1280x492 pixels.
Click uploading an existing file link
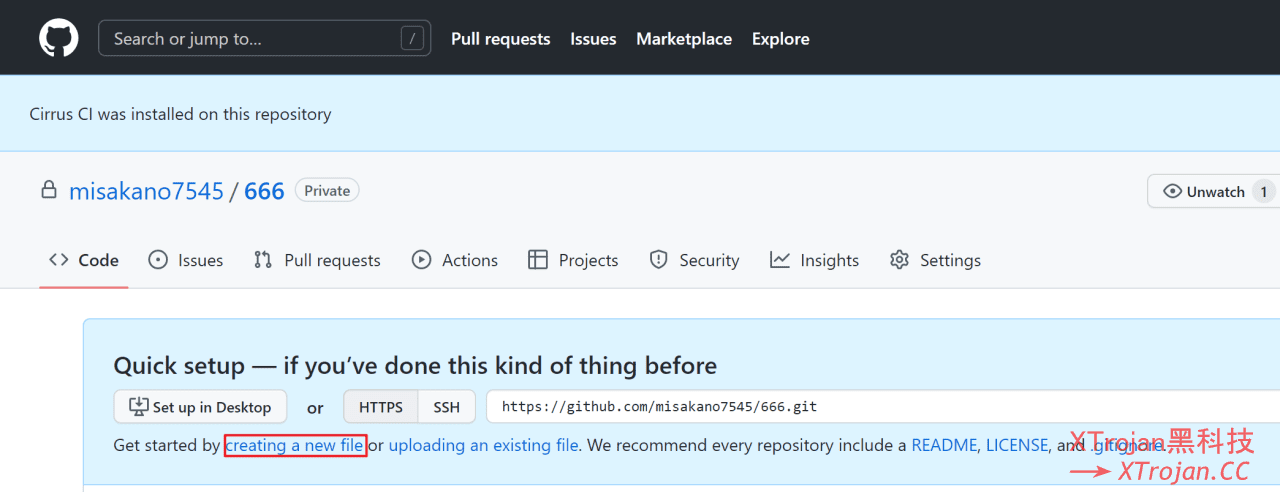point(483,445)
